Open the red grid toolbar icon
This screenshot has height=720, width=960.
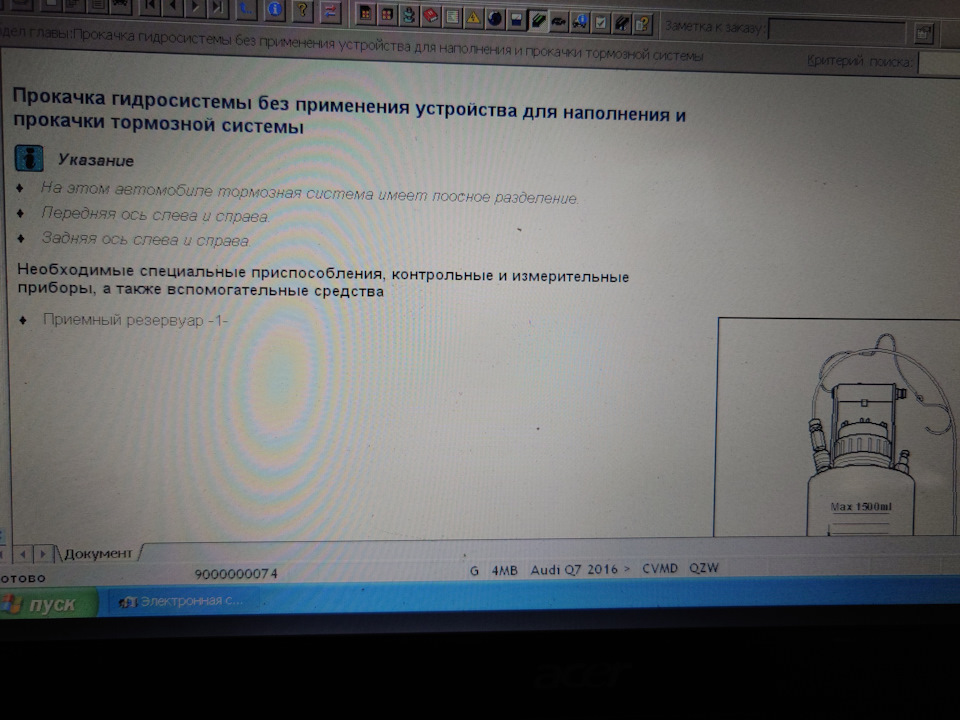pyautogui.click(x=387, y=14)
